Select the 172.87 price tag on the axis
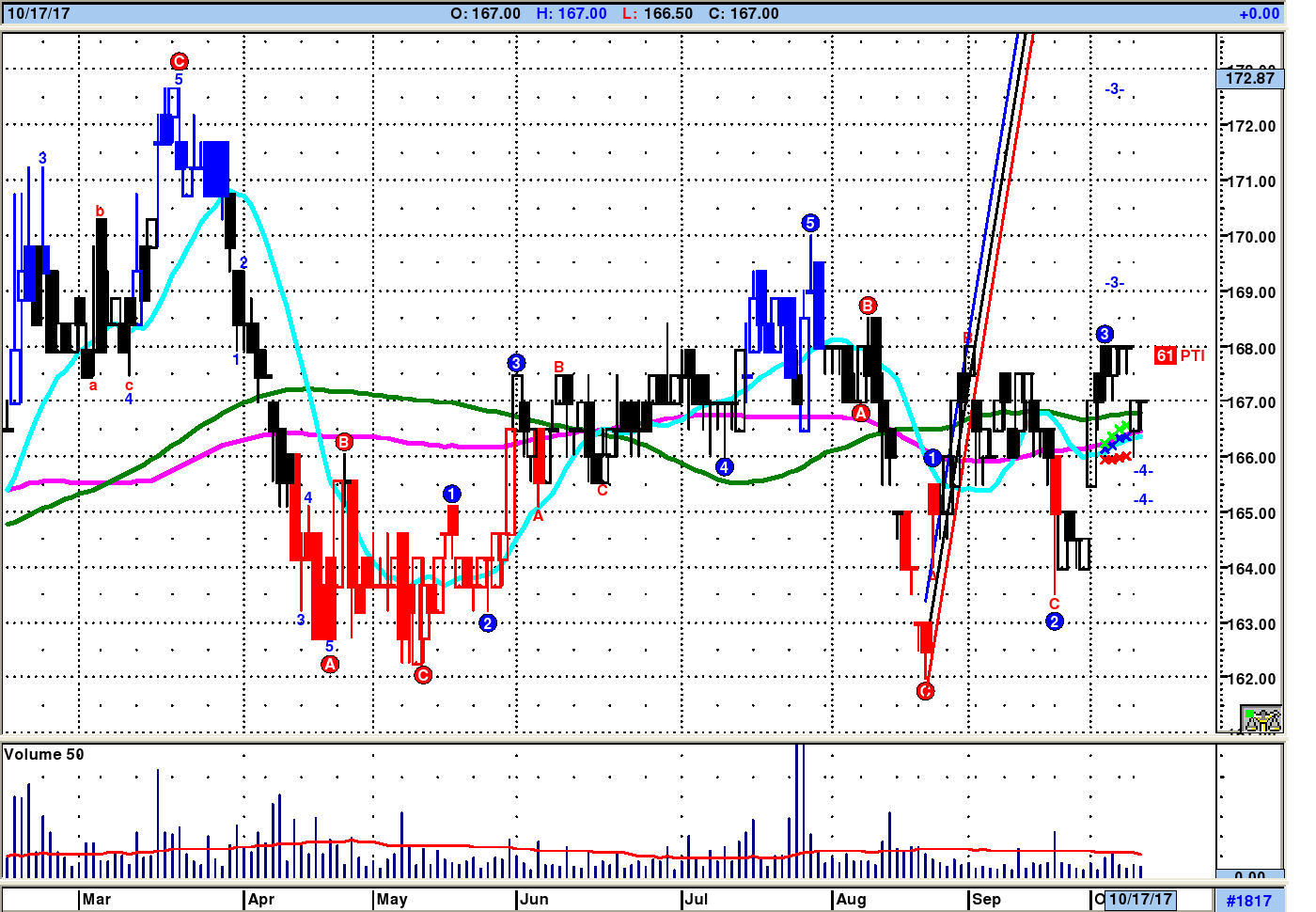This screenshot has height=912, width=1316. (x=1249, y=78)
